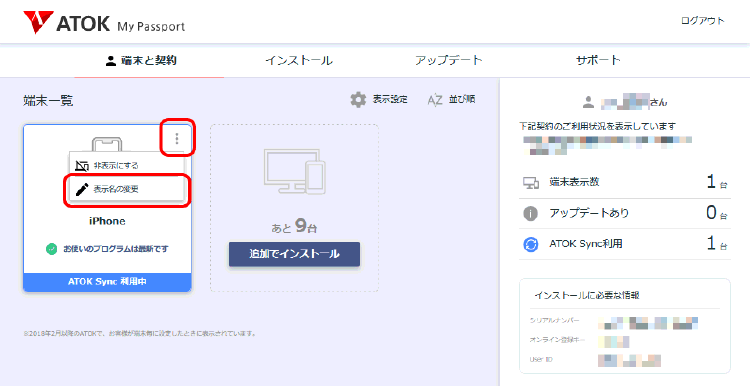The width and height of the screenshot is (750, 386).
Task: Click the 追加でインストール button
Action: pyautogui.click(x=294, y=254)
